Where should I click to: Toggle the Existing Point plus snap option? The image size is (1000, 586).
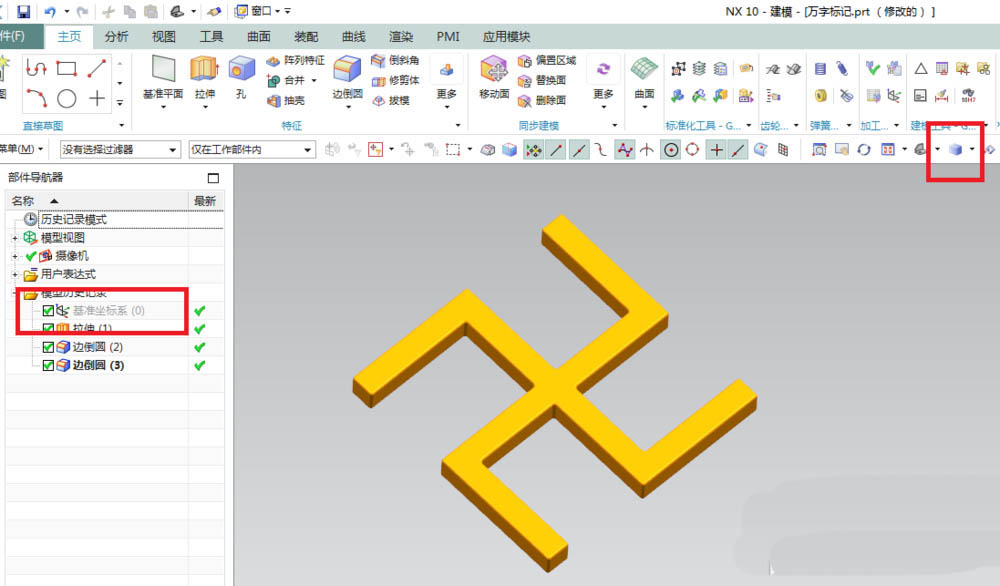(717, 150)
